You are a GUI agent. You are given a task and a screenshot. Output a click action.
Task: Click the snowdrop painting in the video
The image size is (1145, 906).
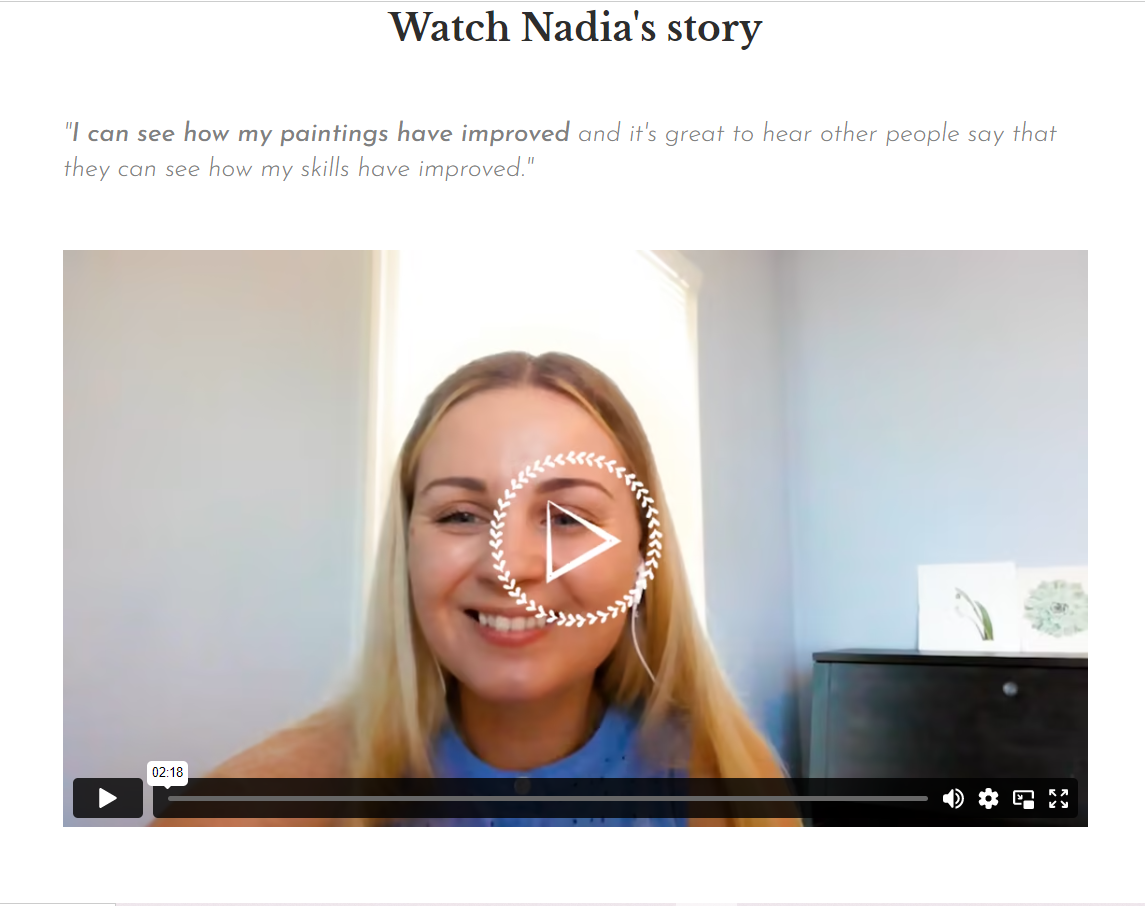[968, 607]
